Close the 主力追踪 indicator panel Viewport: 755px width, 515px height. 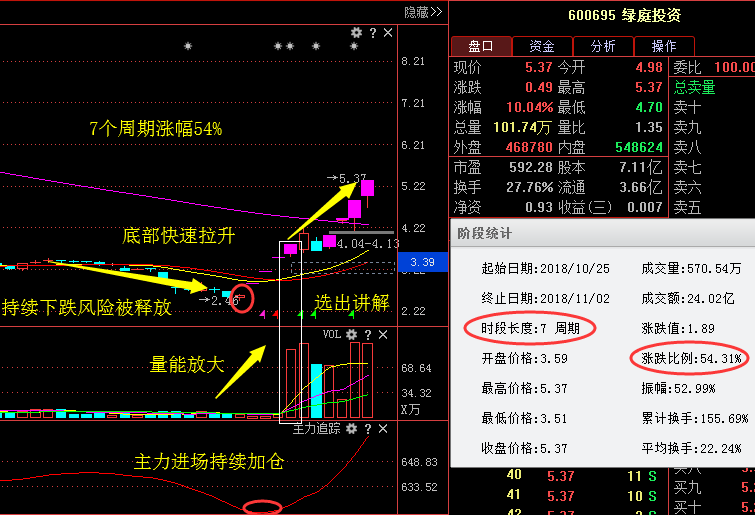tap(383, 428)
